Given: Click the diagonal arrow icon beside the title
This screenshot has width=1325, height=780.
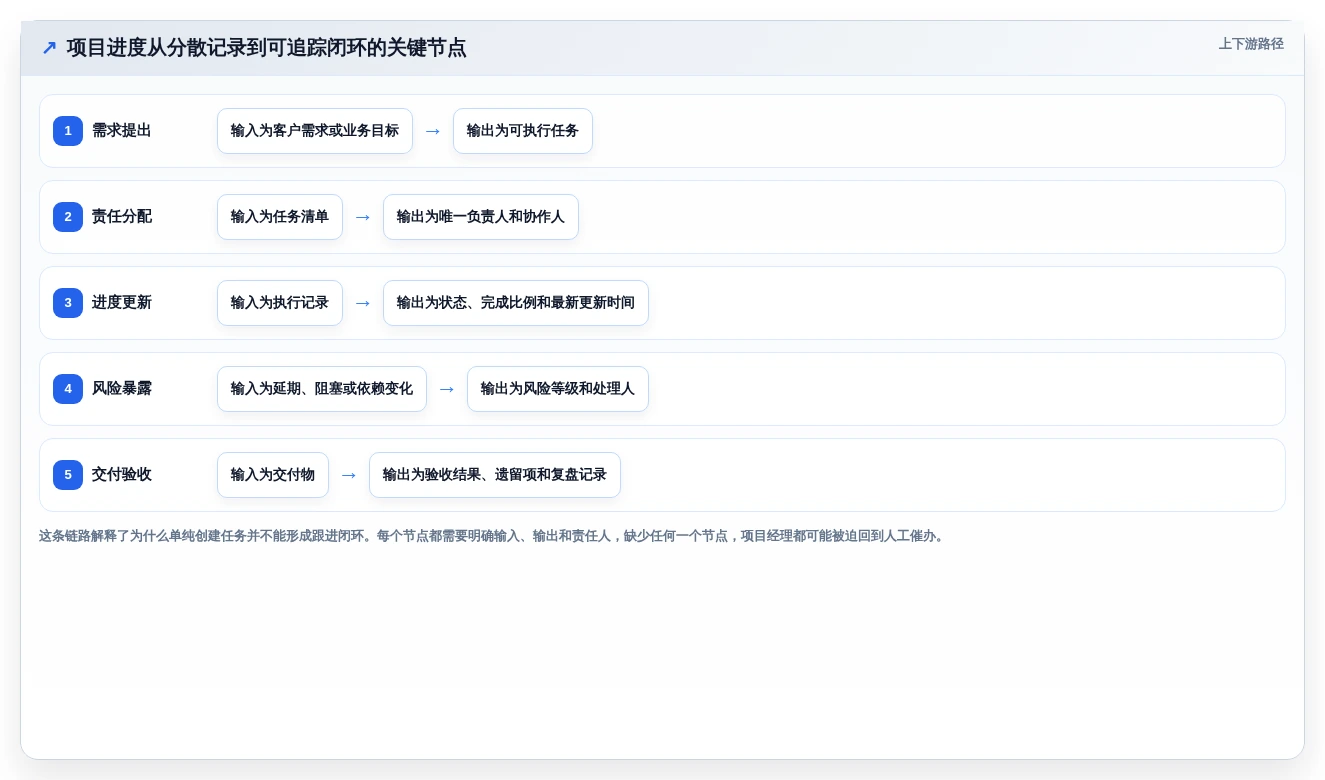Looking at the screenshot, I should [49, 47].
